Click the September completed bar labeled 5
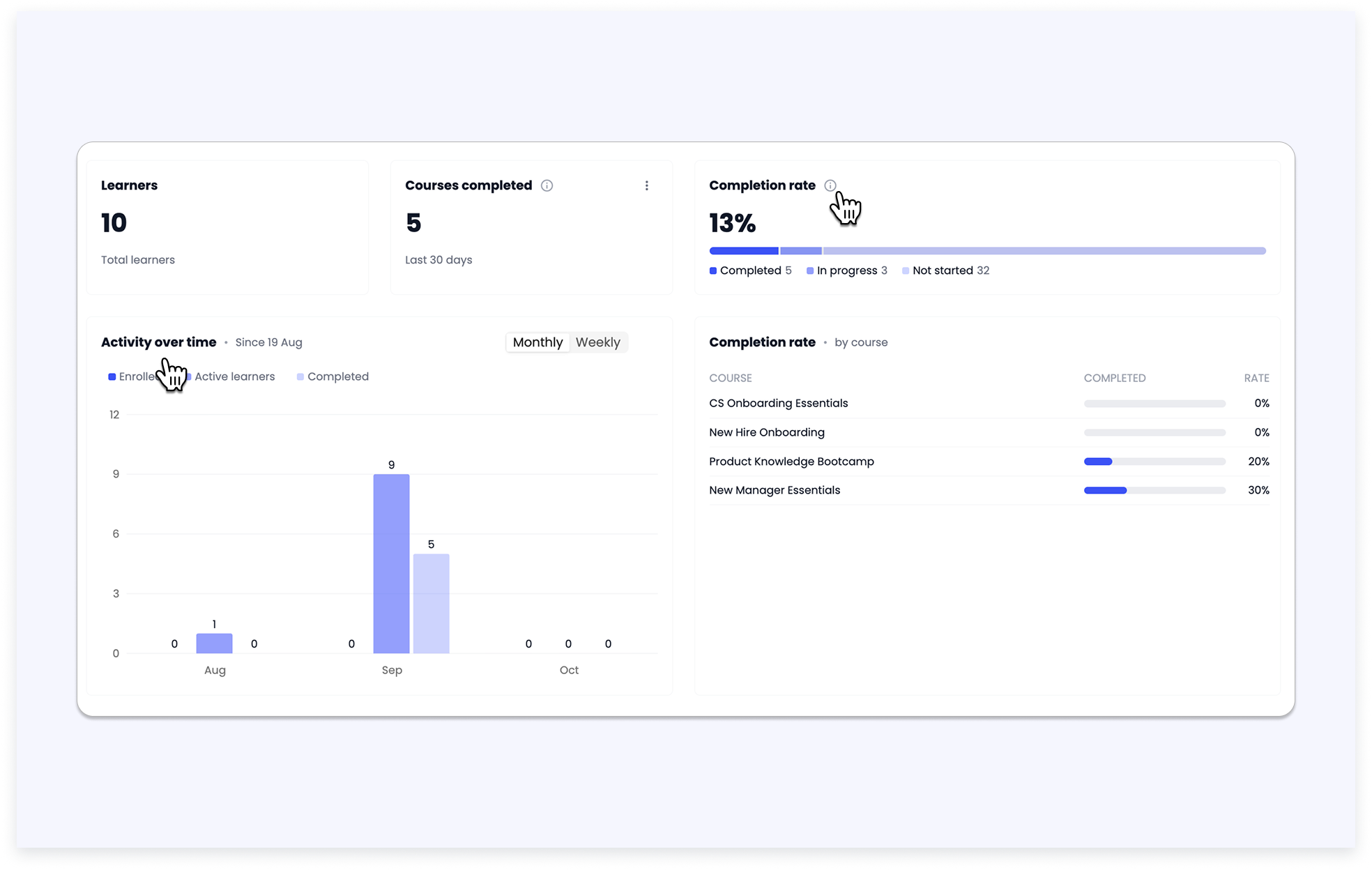1372x870 pixels. (x=431, y=604)
